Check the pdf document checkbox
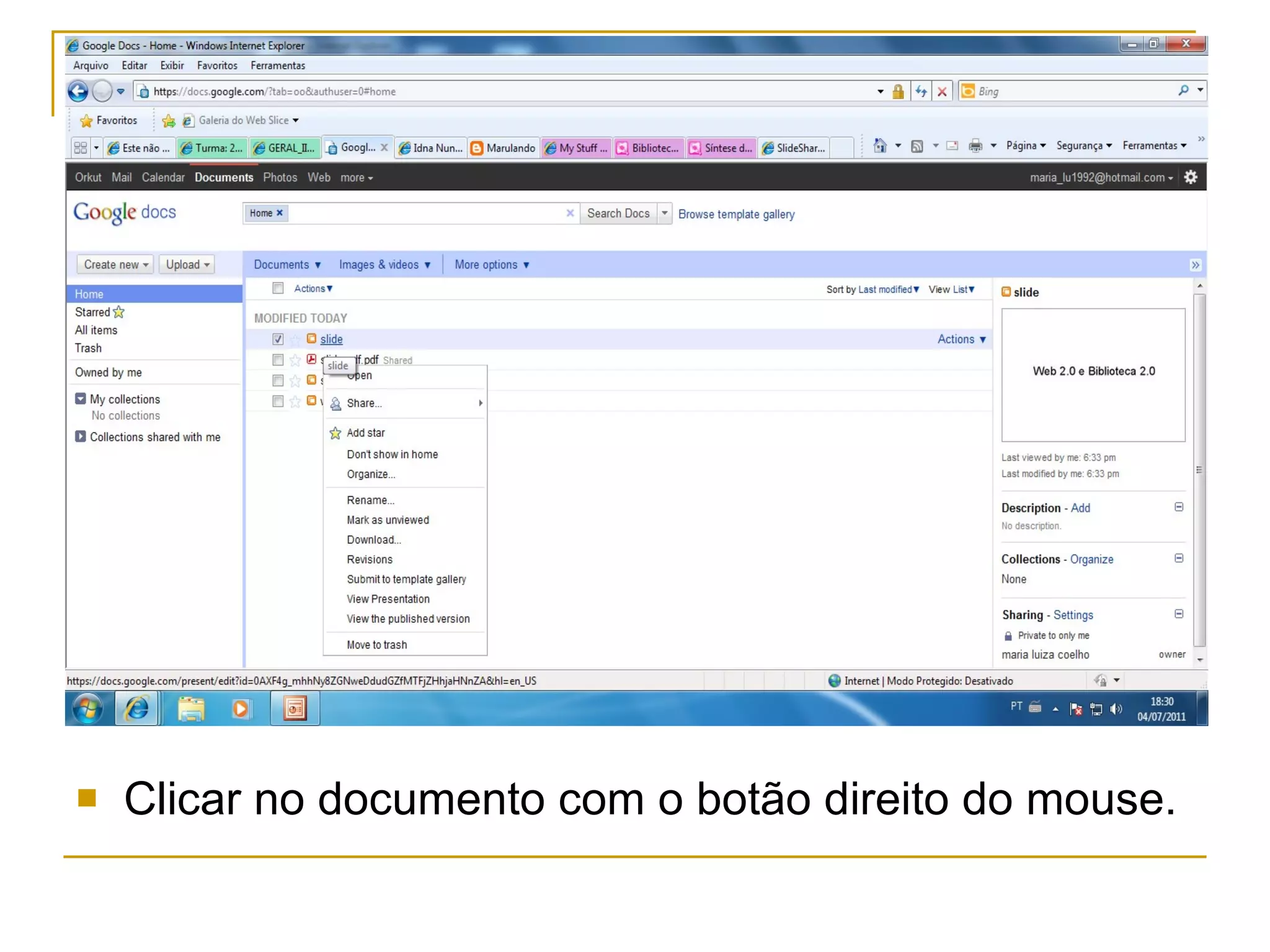Viewport: 1270px width, 952px height. tap(278, 360)
